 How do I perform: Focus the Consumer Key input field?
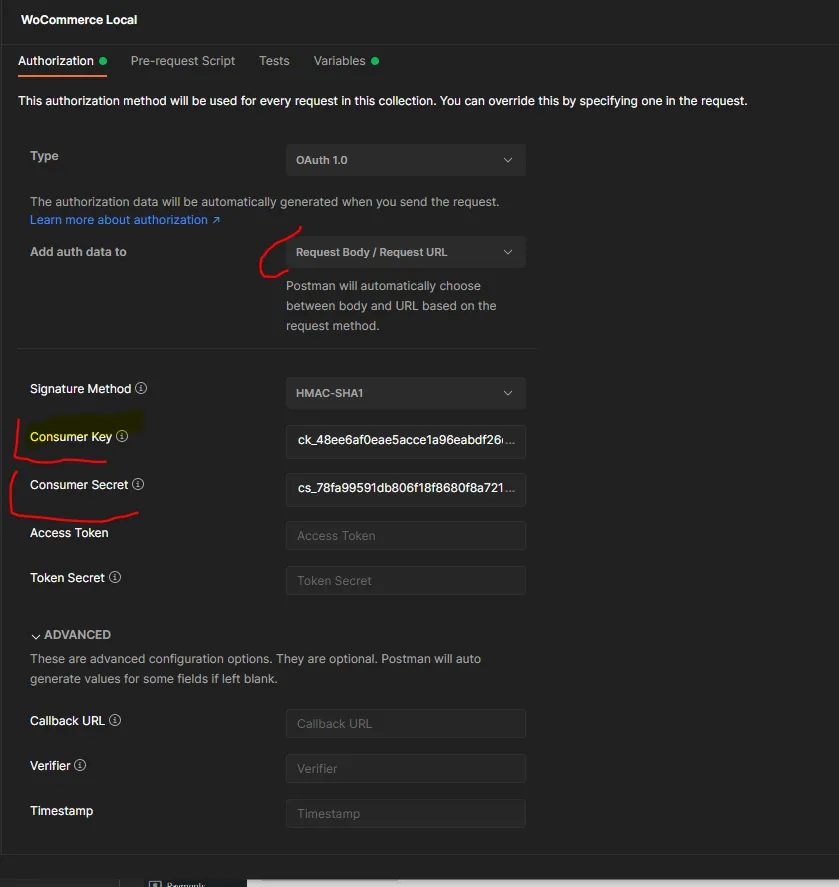tap(406, 441)
